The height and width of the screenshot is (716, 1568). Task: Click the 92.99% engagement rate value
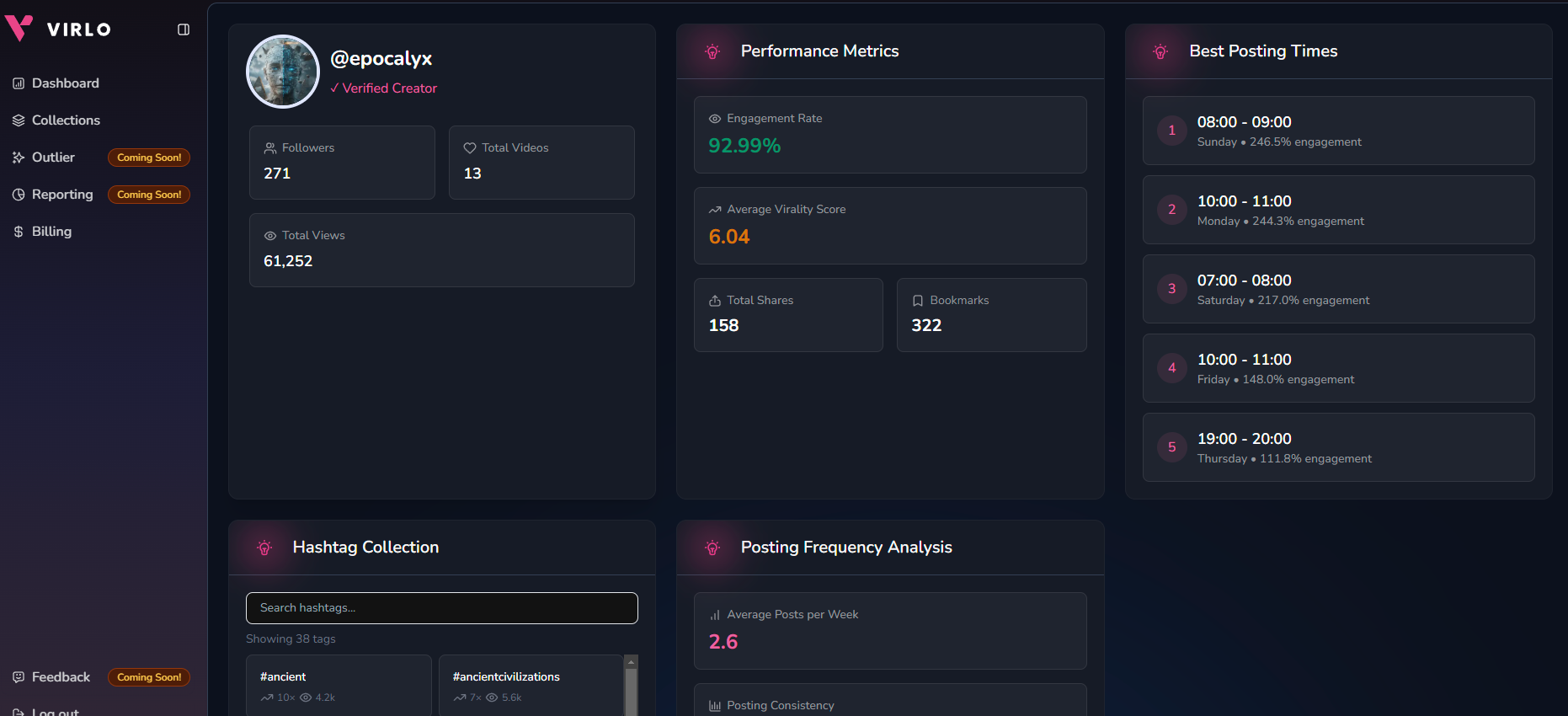(744, 146)
